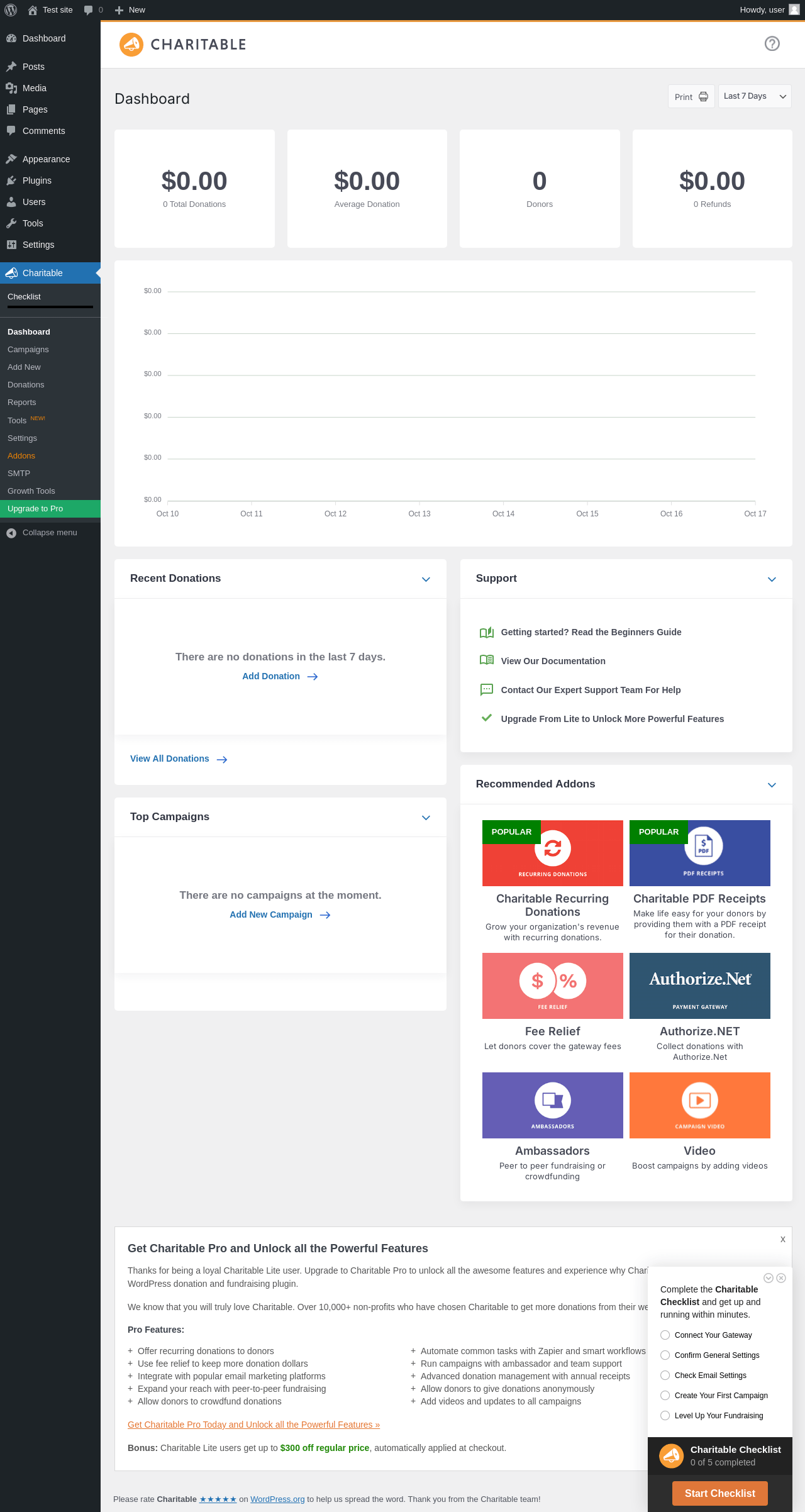Image resolution: width=805 pixels, height=1512 pixels.
Task: Click View All Donations link
Action: pos(179,759)
